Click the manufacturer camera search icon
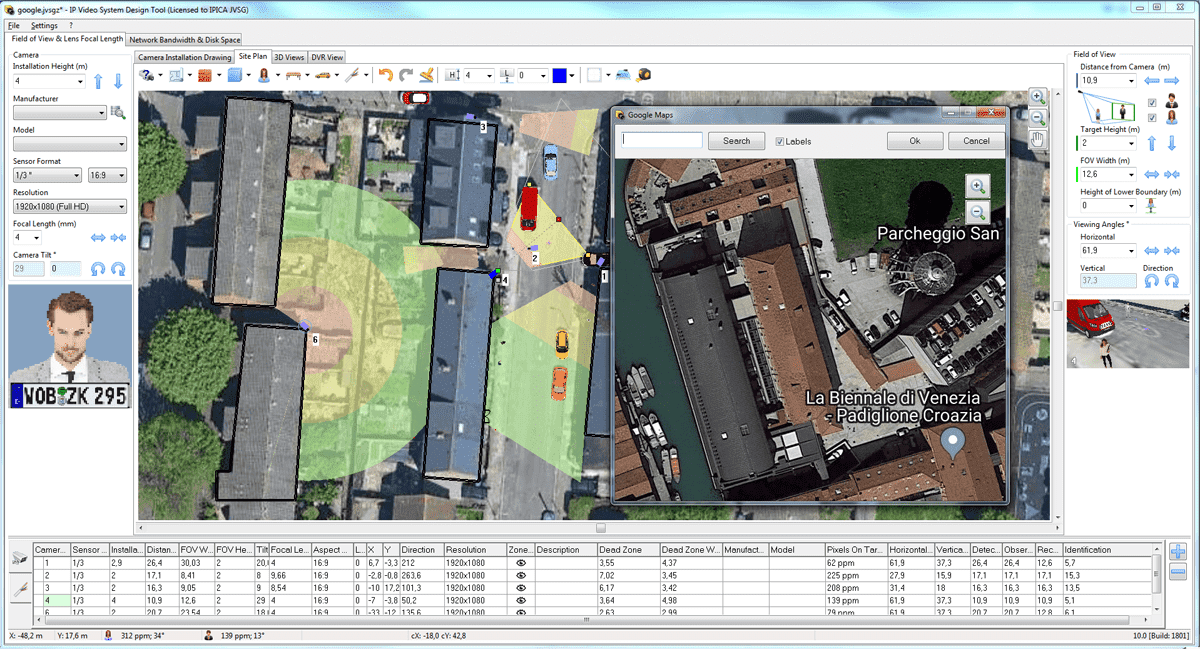The height and width of the screenshot is (649, 1200). 118,113
